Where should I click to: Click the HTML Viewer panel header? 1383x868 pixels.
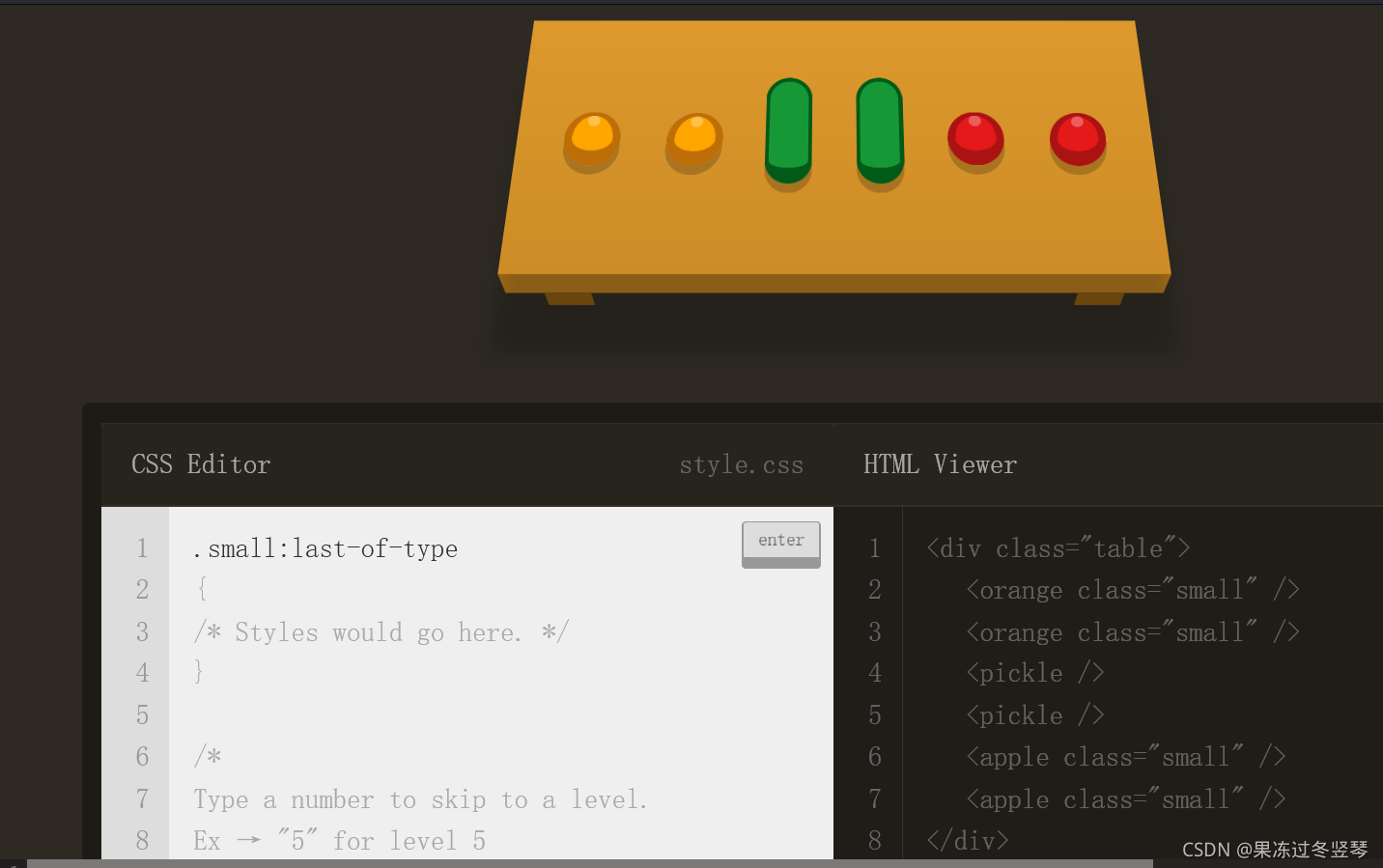tap(940, 464)
